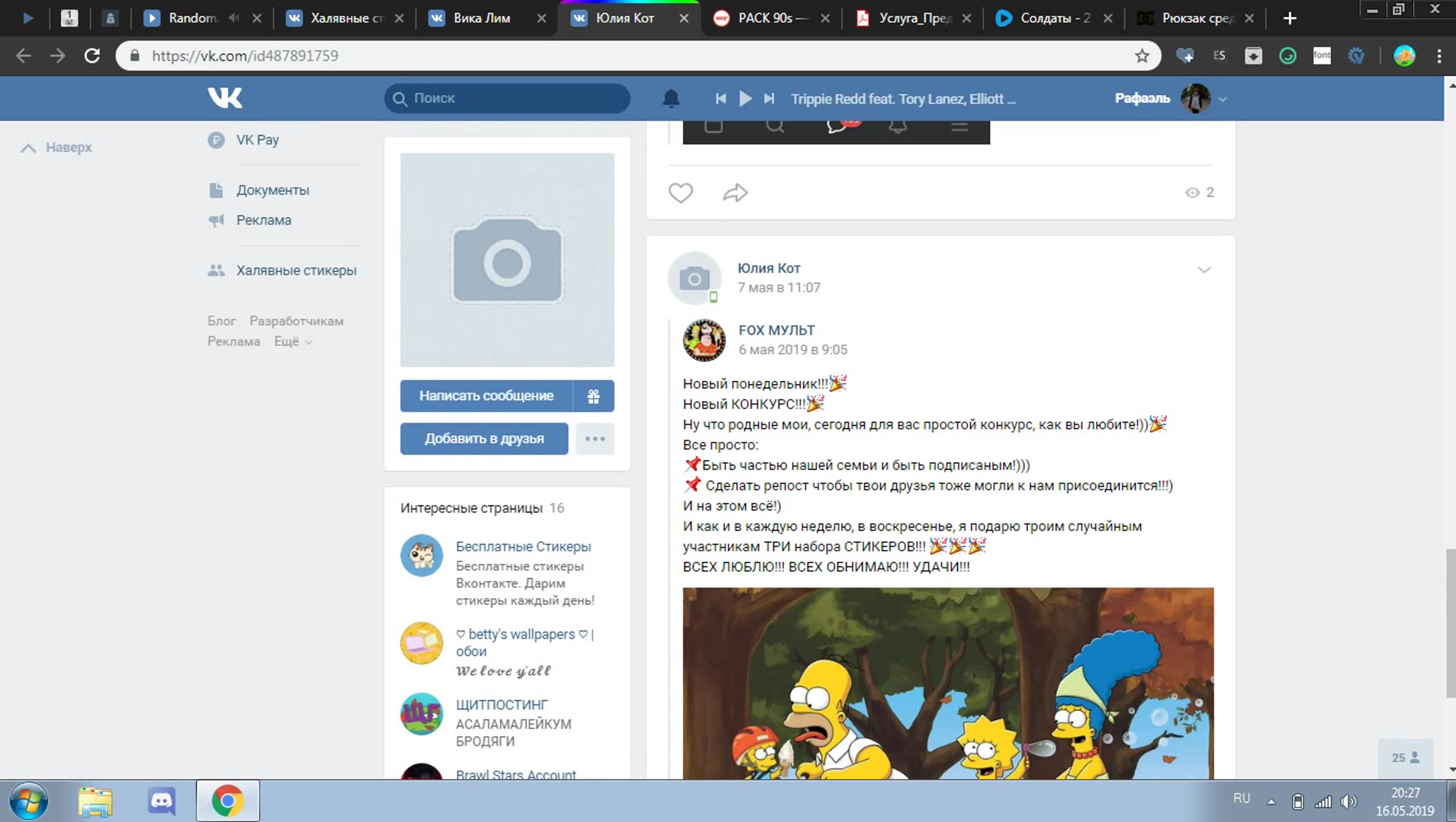
Task: Send a gift with the gift icon
Action: tap(594, 396)
